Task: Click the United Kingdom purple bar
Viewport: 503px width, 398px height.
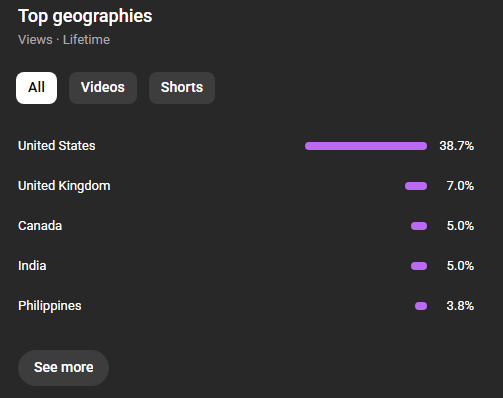Action: (416, 186)
